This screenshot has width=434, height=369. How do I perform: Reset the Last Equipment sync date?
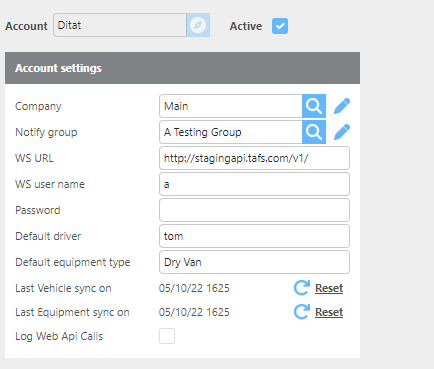click(329, 312)
